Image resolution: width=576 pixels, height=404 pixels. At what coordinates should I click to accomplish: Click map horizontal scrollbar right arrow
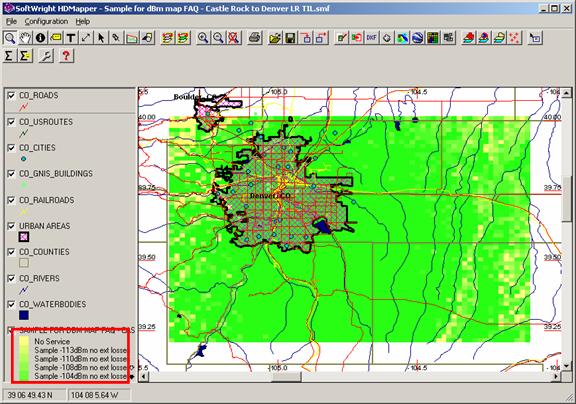coord(557,377)
